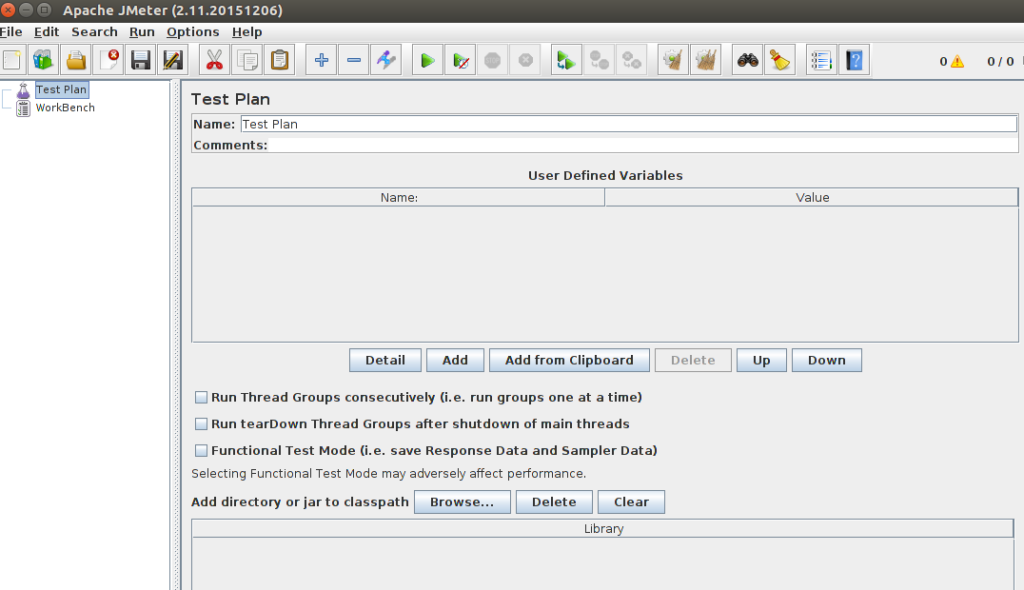Click the warning triangle error indicator

(x=957, y=61)
